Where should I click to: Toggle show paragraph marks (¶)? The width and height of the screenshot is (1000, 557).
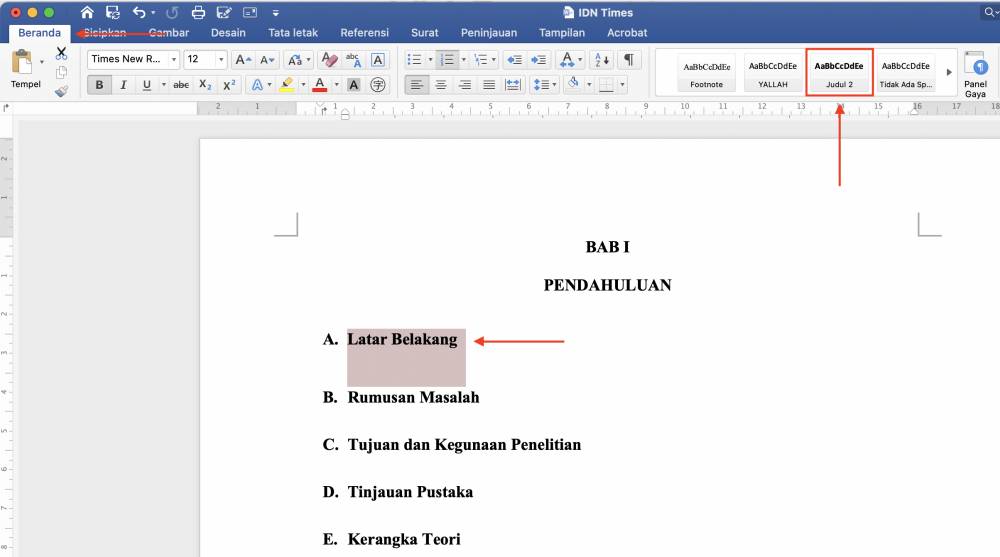tap(629, 59)
